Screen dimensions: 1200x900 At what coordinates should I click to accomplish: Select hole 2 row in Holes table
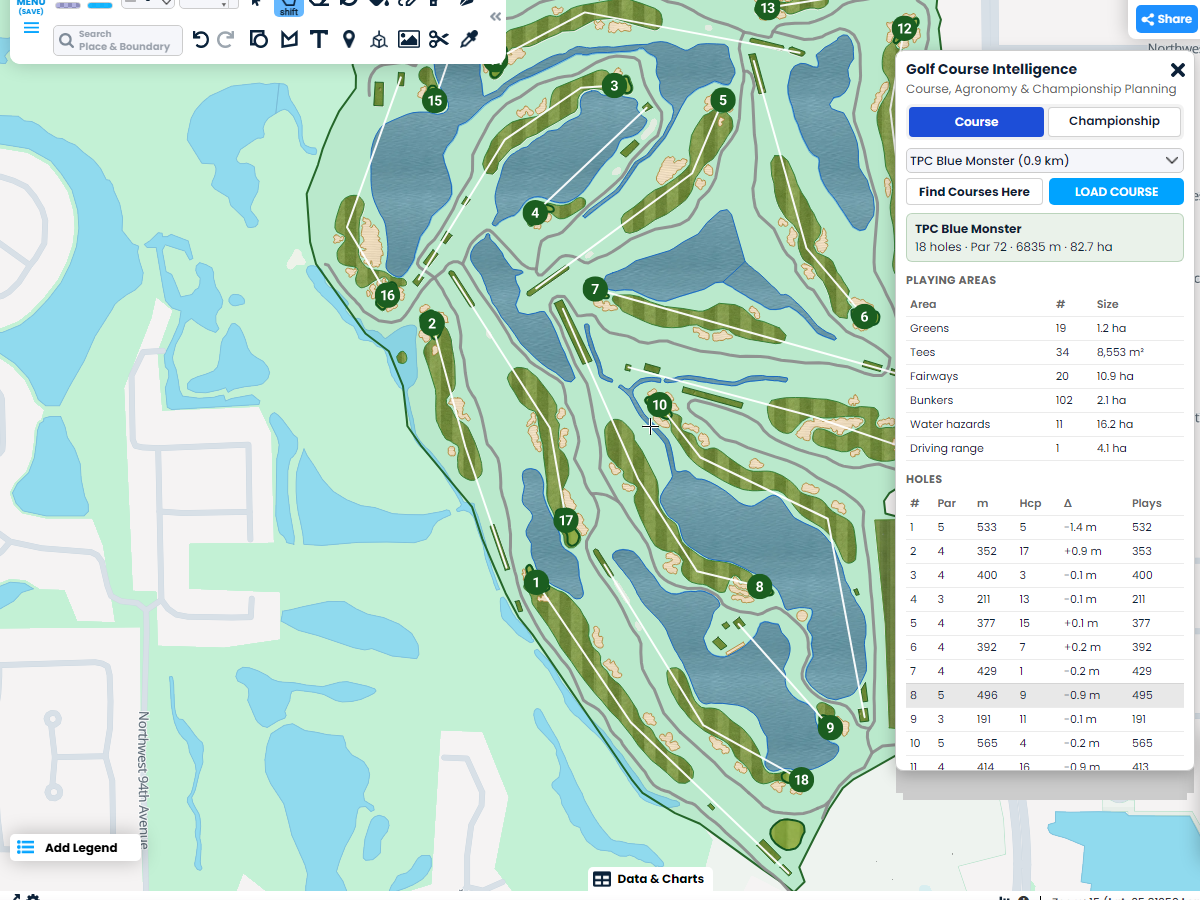pos(1045,551)
